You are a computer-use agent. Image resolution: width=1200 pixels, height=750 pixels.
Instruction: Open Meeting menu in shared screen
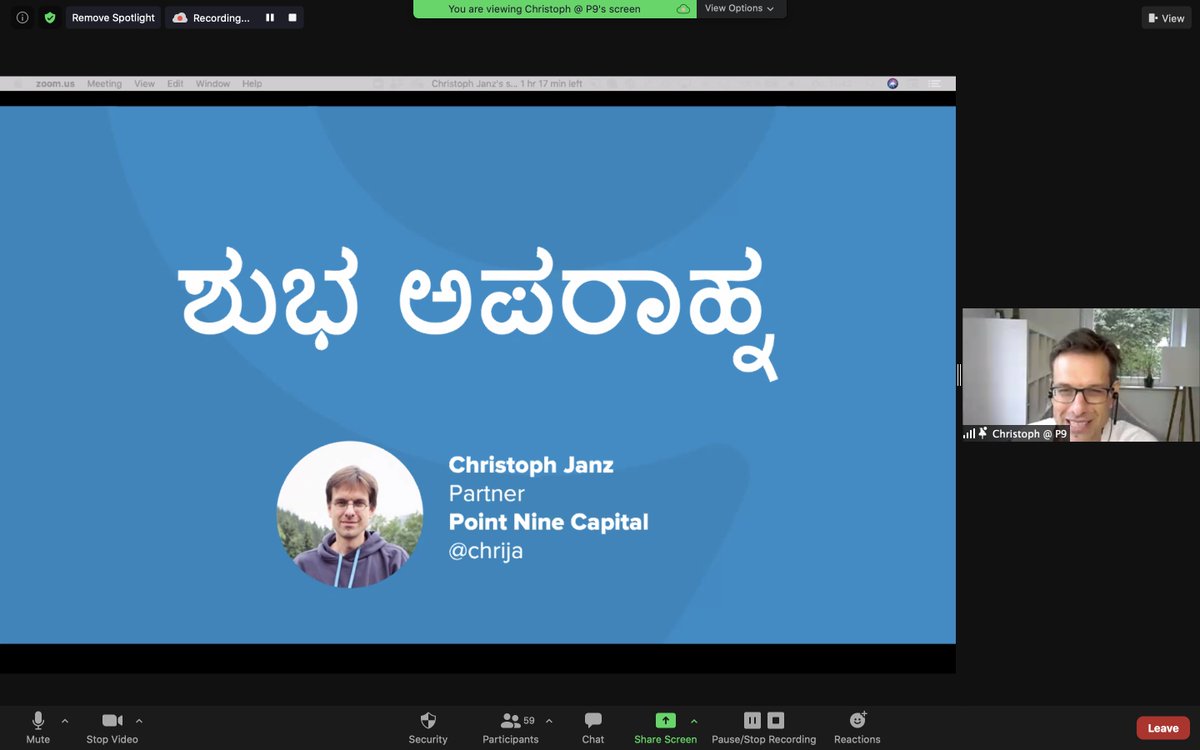pos(104,84)
